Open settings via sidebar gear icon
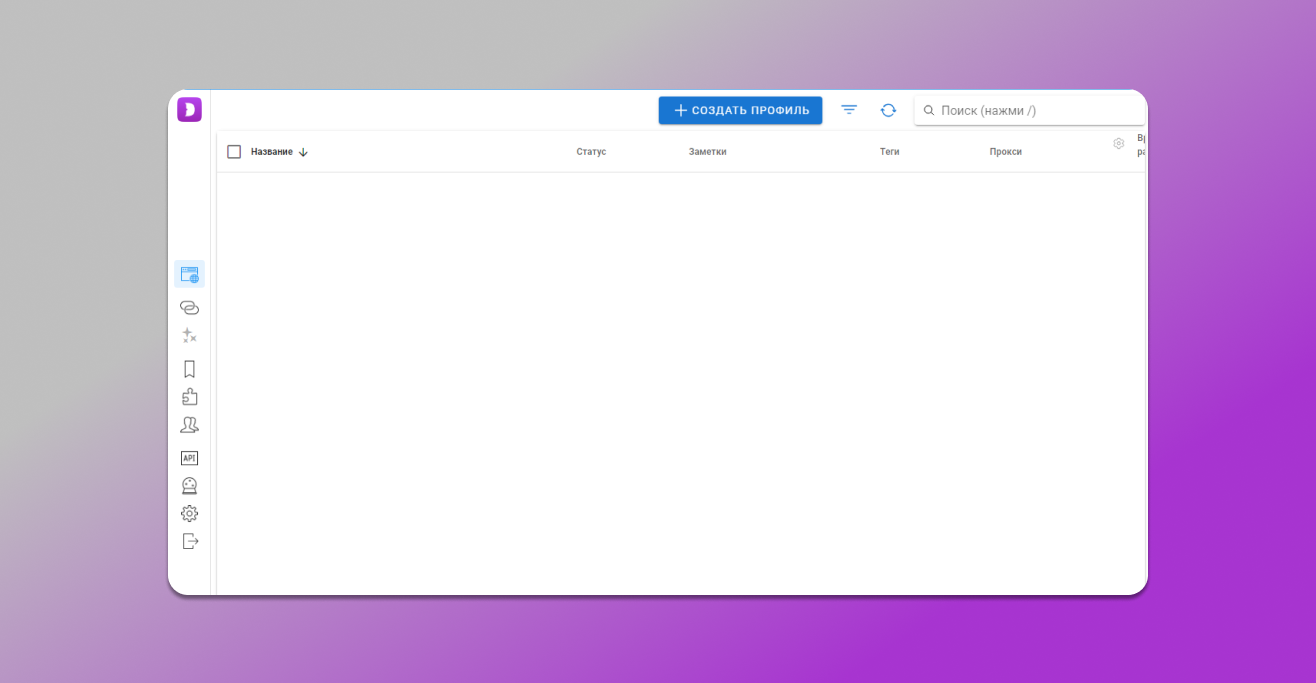1316x683 pixels. (x=189, y=513)
